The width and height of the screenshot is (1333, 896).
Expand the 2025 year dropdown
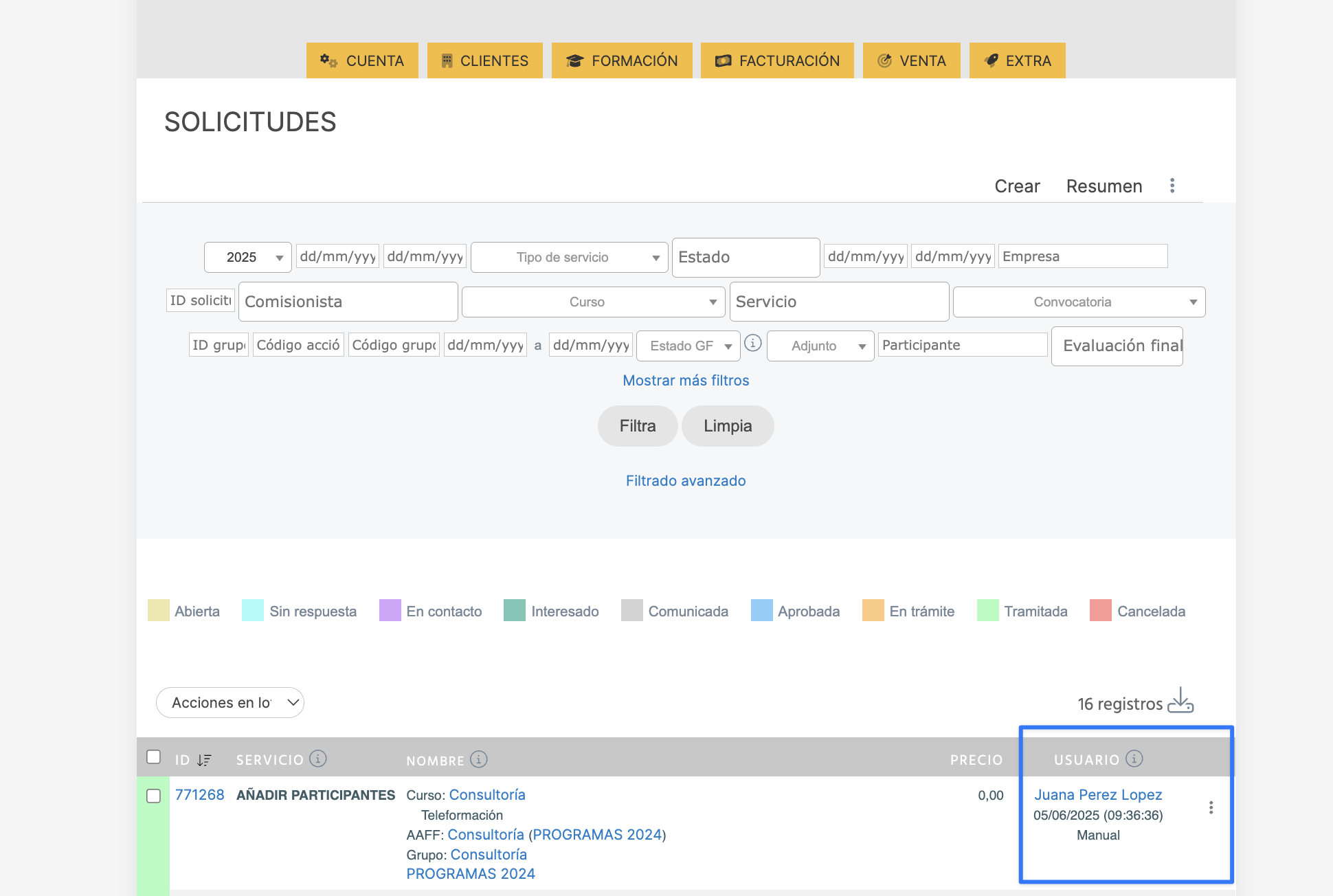pos(248,257)
